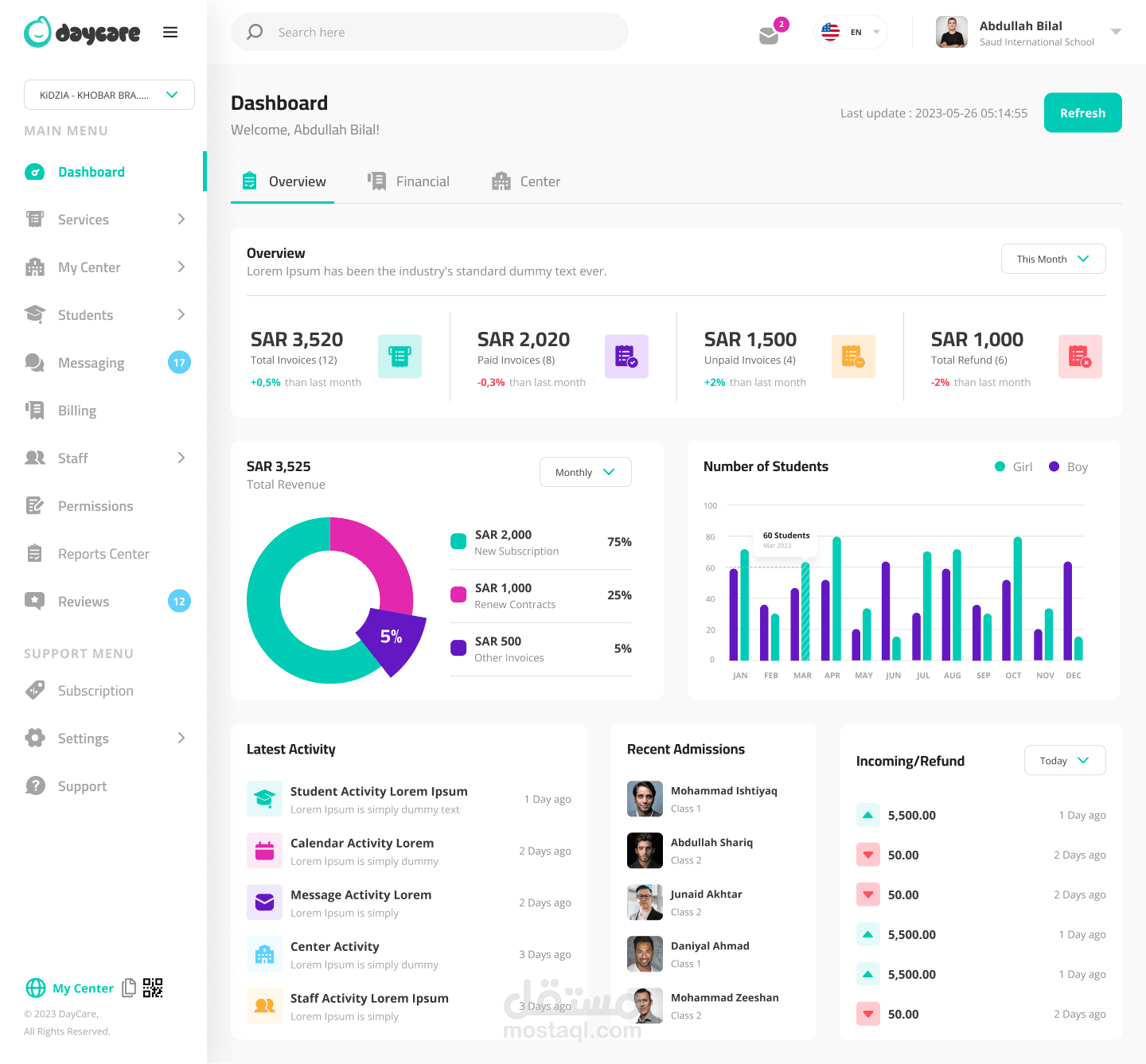
Task: Open the mail notifications envelope icon
Action: tap(769, 36)
